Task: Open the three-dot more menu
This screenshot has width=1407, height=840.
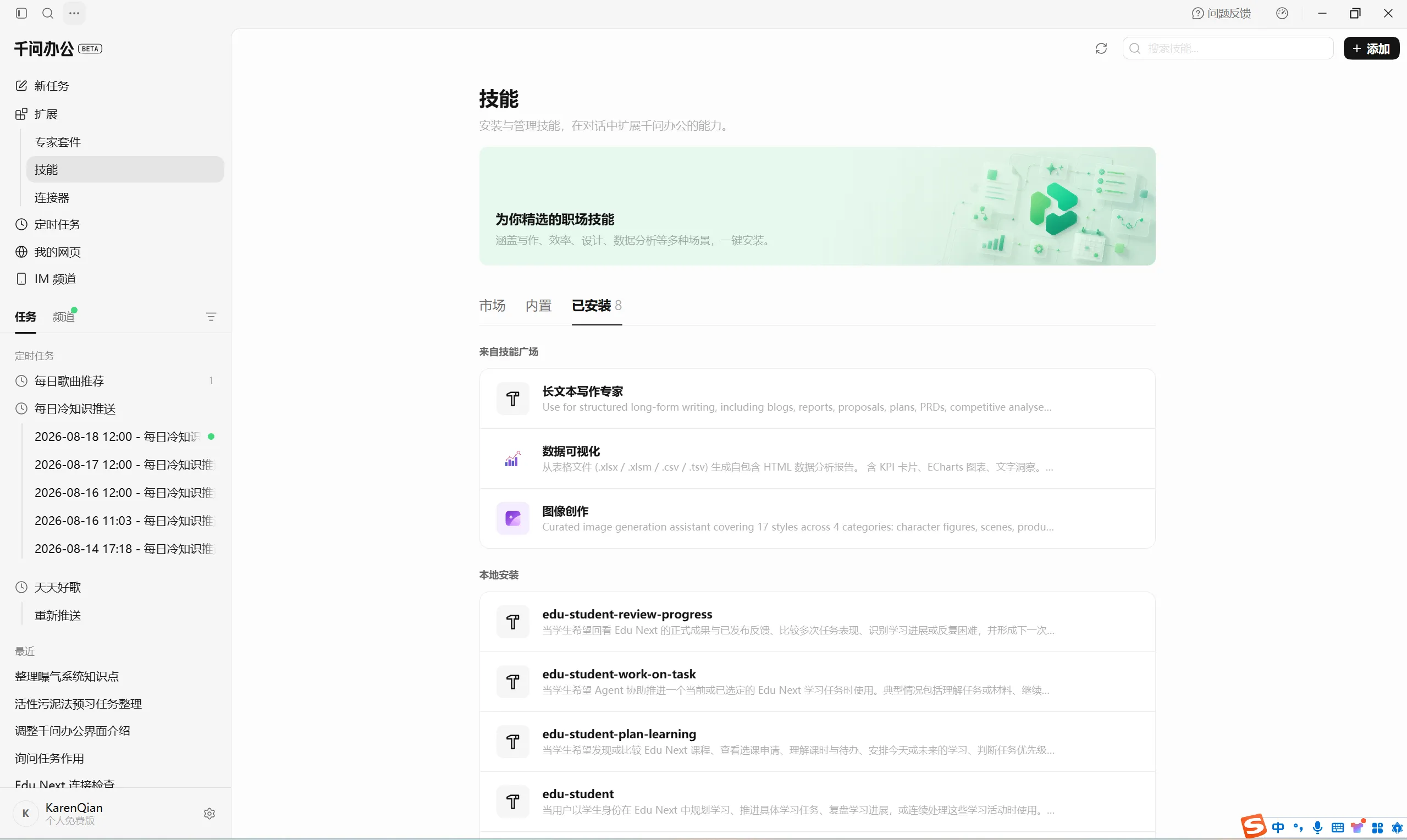Action: coord(74,13)
